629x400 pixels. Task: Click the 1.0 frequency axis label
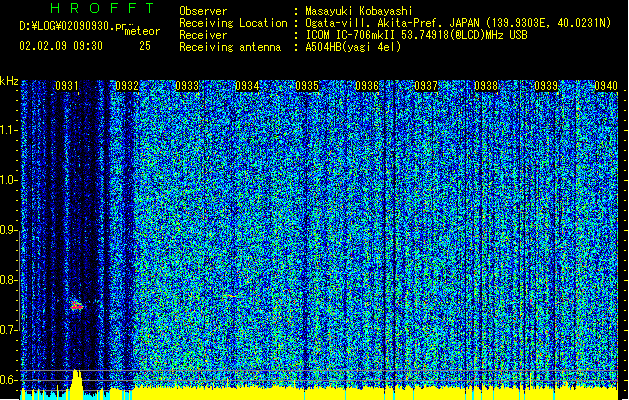click(x=8, y=181)
